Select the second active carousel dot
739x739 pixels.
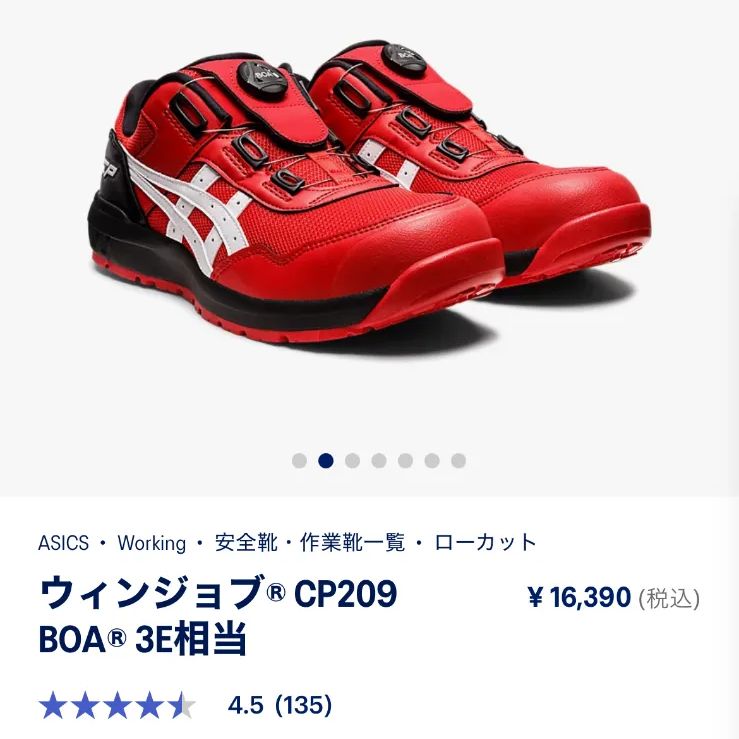click(x=326, y=460)
